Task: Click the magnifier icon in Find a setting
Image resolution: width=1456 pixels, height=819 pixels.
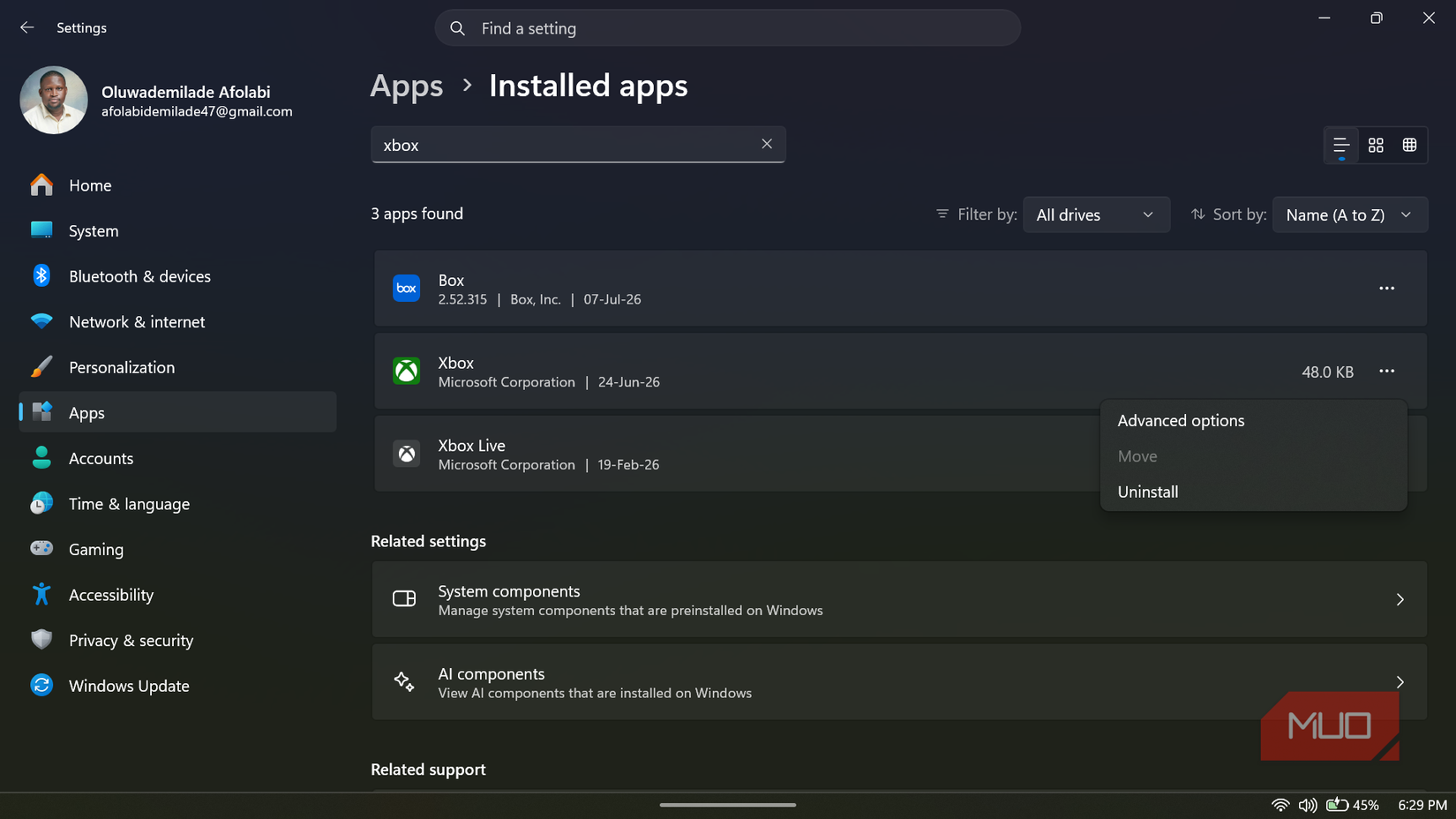Action: [457, 28]
